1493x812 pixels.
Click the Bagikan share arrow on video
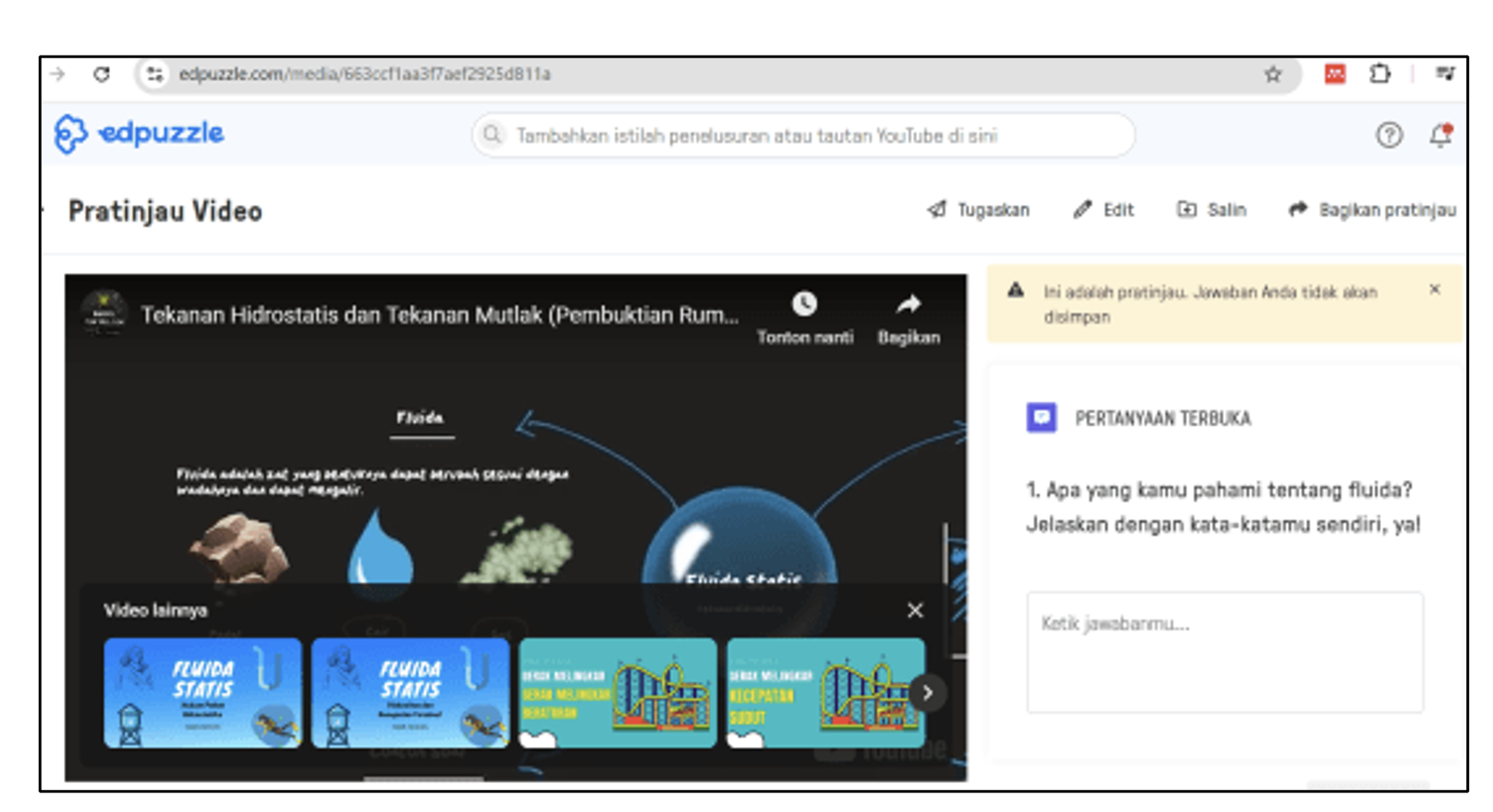tap(908, 304)
